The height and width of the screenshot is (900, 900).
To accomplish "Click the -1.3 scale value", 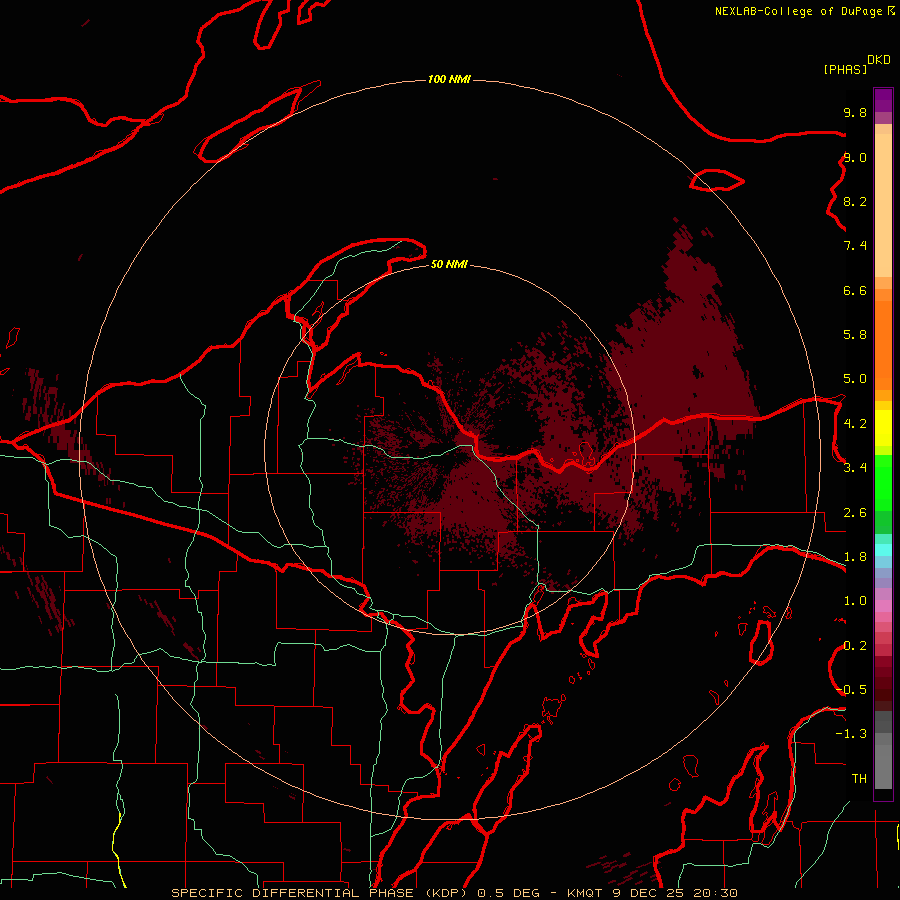I will click(852, 734).
